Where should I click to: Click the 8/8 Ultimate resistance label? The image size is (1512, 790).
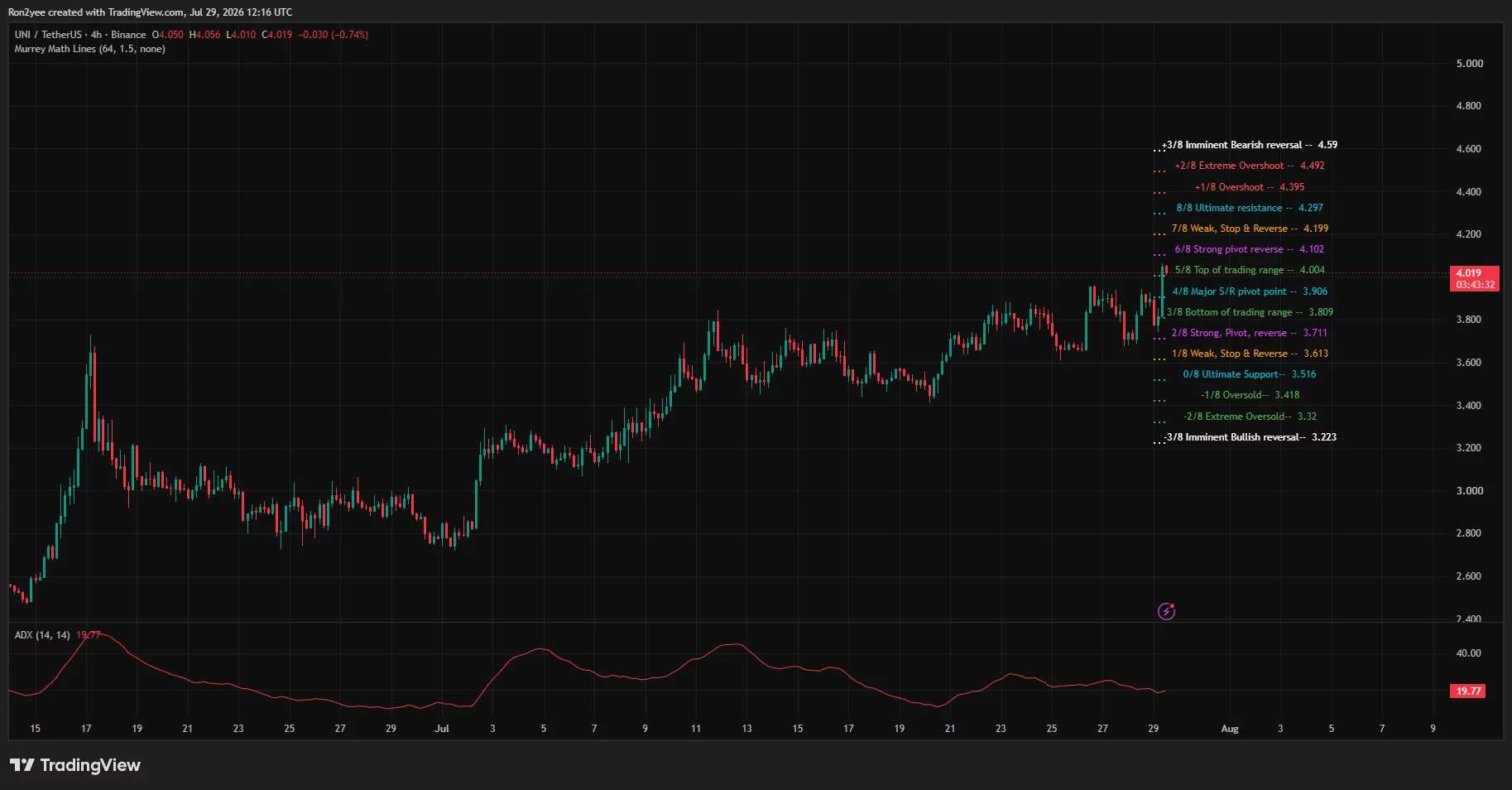click(x=1250, y=208)
